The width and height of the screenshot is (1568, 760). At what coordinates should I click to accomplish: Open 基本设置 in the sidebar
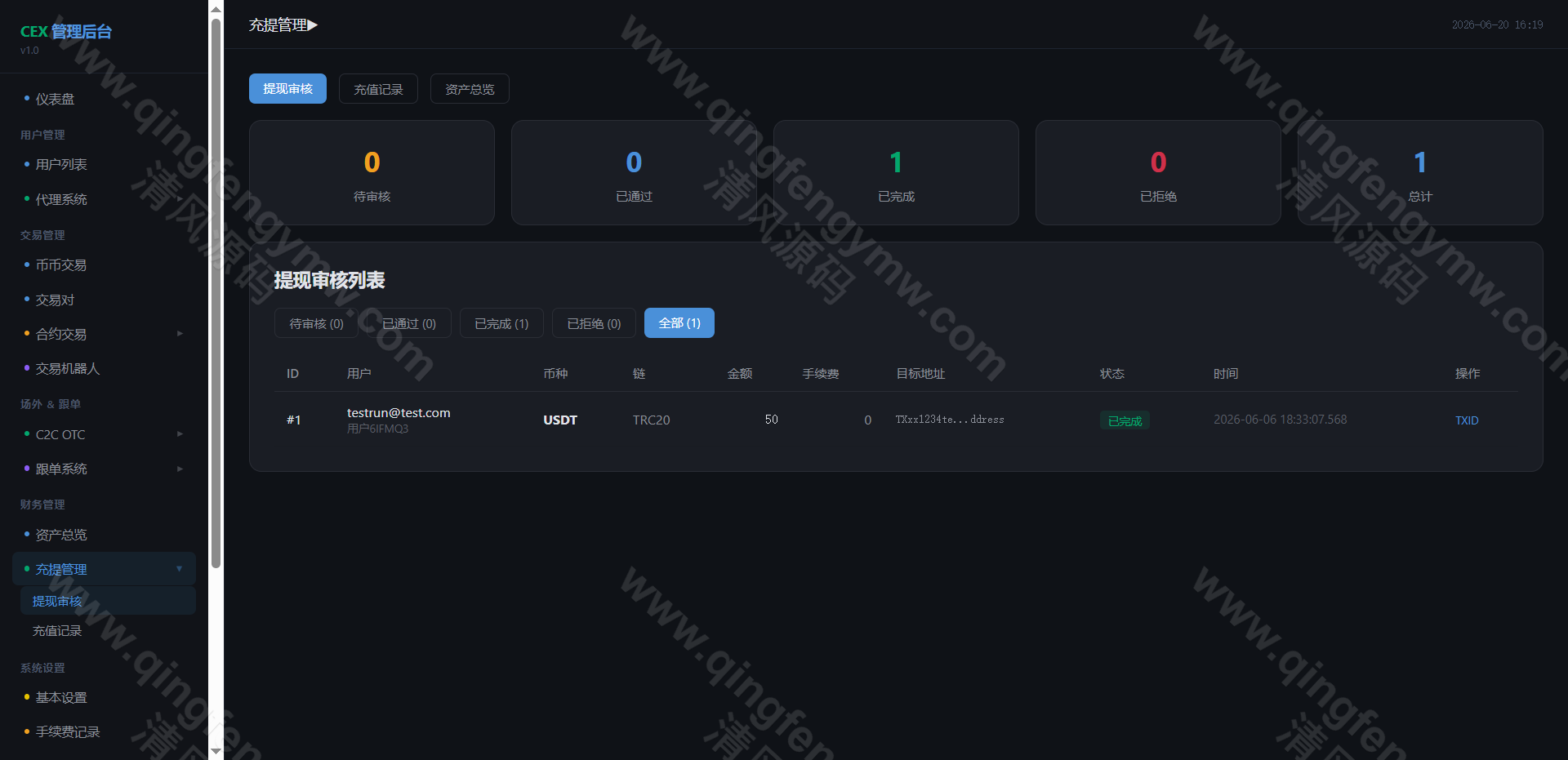click(x=104, y=697)
